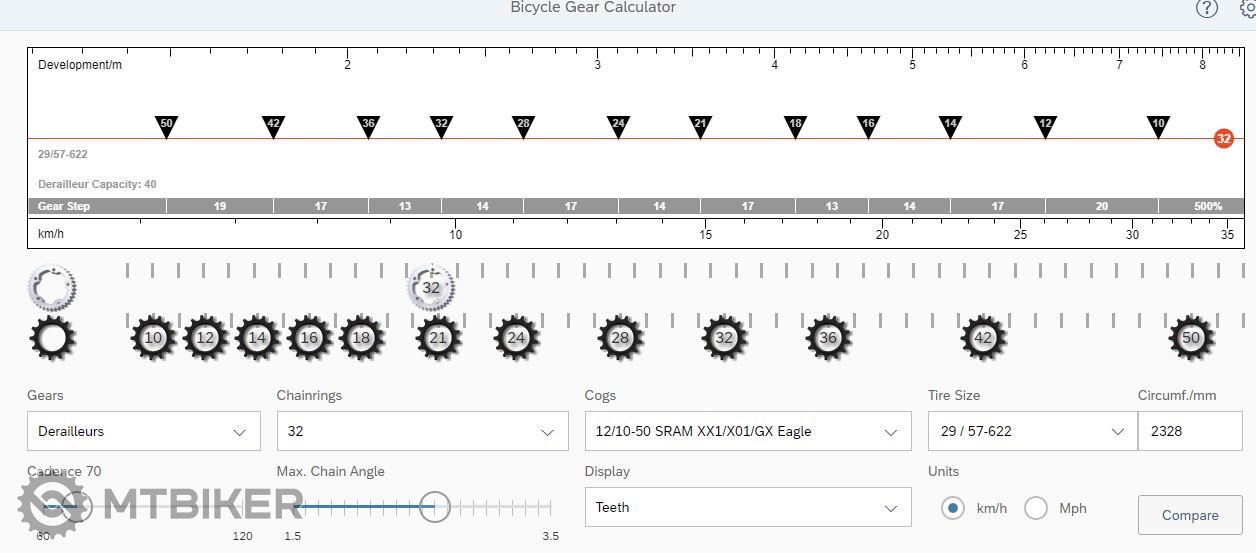Select the 32-tooth chainring sprocket icon

(x=431, y=288)
